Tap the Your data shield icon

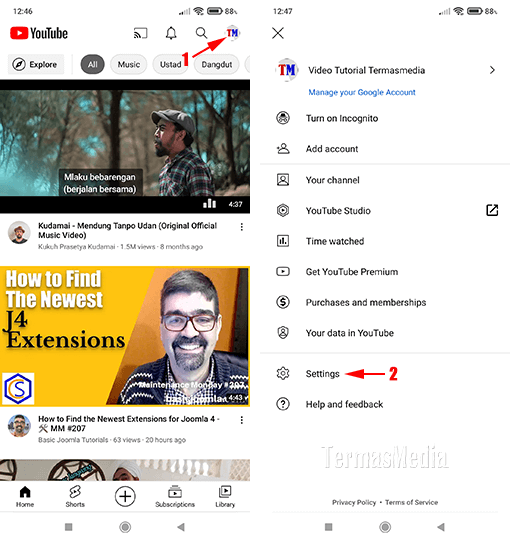(283, 333)
